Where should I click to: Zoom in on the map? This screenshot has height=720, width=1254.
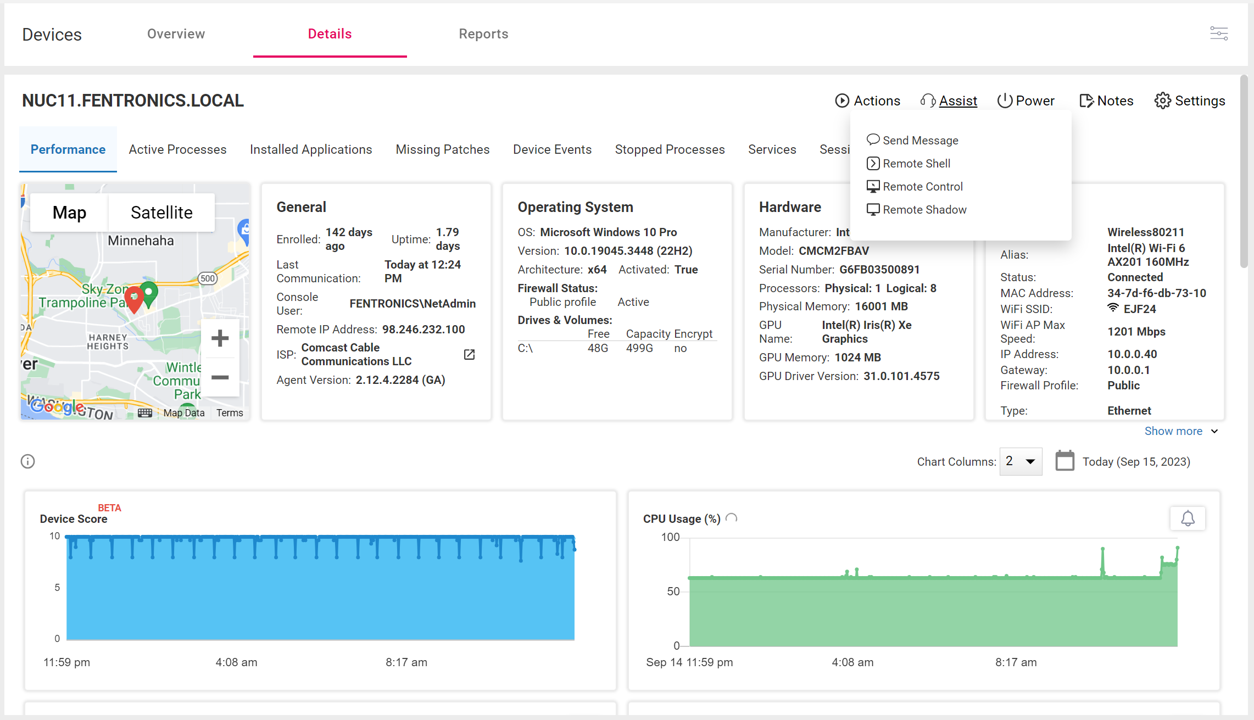(x=220, y=338)
